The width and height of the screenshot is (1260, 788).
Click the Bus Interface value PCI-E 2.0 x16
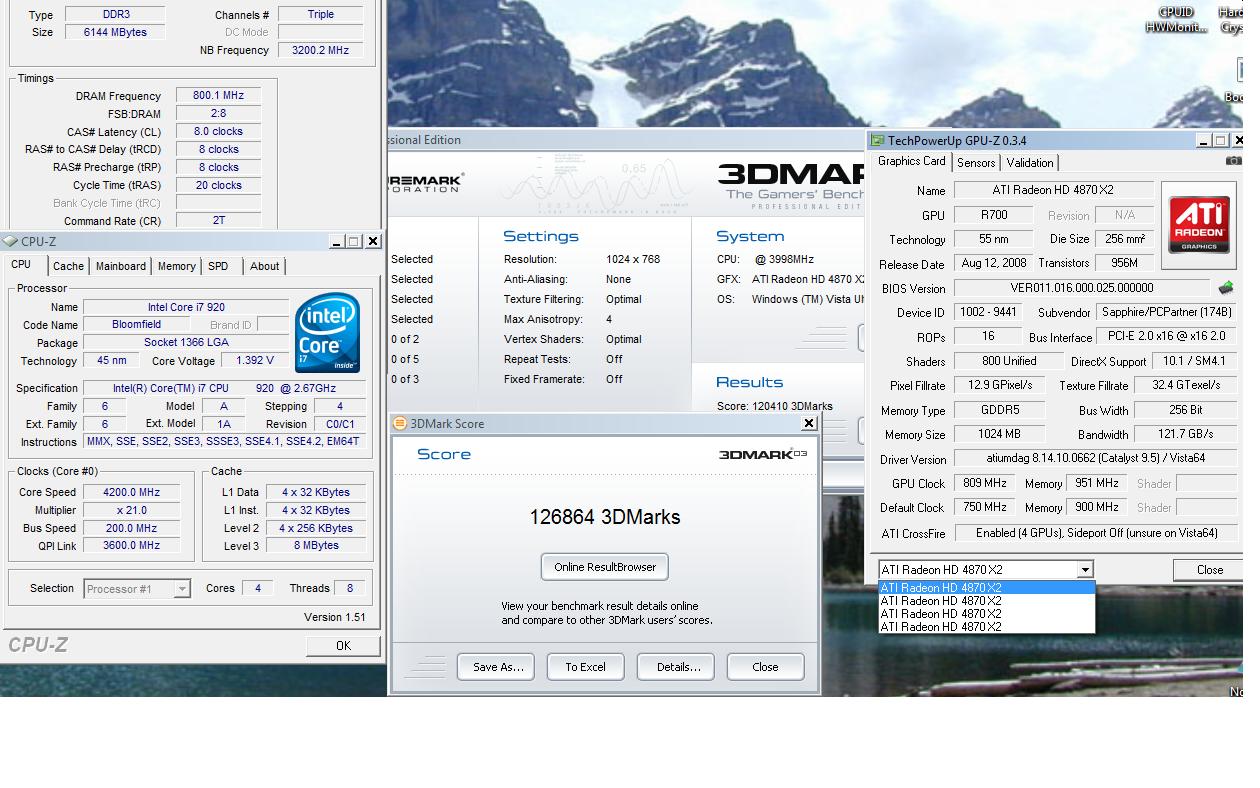[x=1167, y=337]
